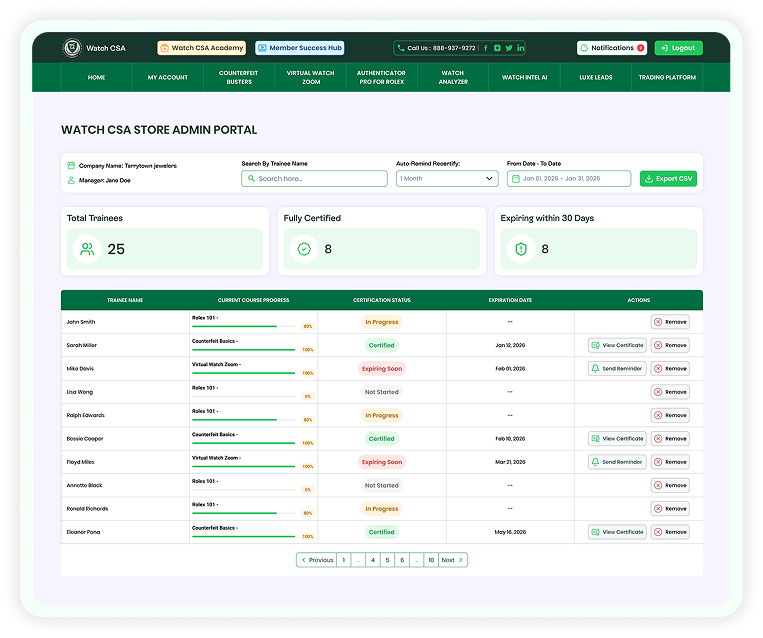
Task: Click certificate icon in Eleanor Pena row
Action: pyautogui.click(x=596, y=532)
